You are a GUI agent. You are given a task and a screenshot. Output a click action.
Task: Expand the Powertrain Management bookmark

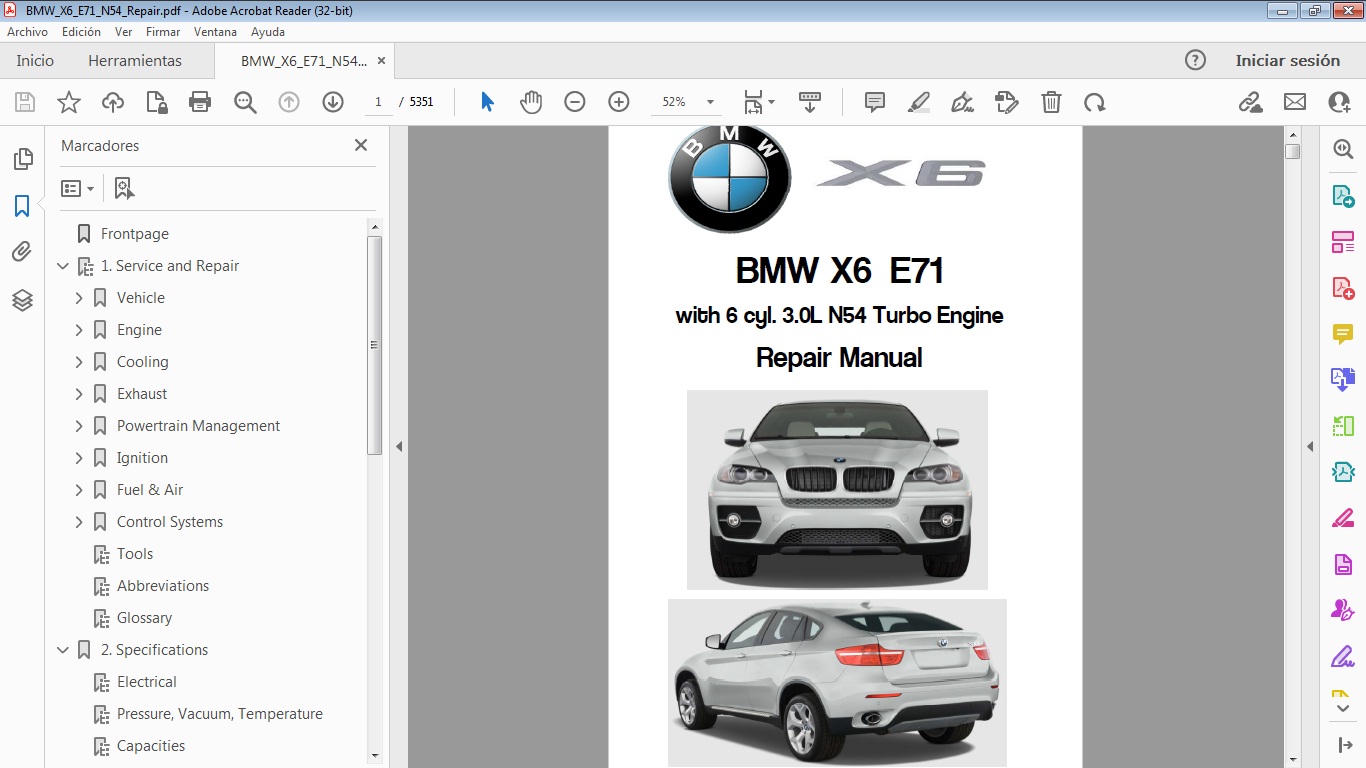coord(79,426)
